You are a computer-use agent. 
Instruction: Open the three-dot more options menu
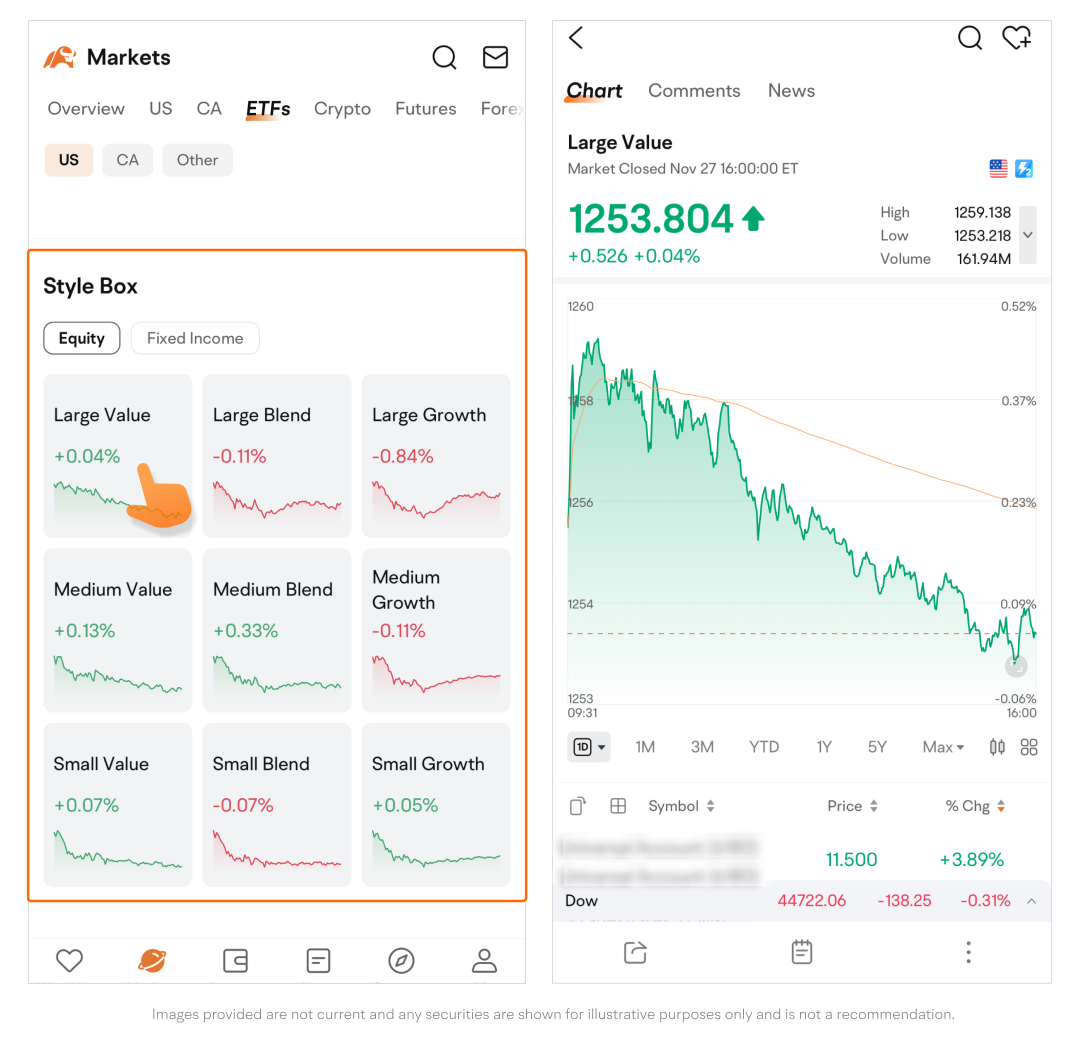coord(967,952)
